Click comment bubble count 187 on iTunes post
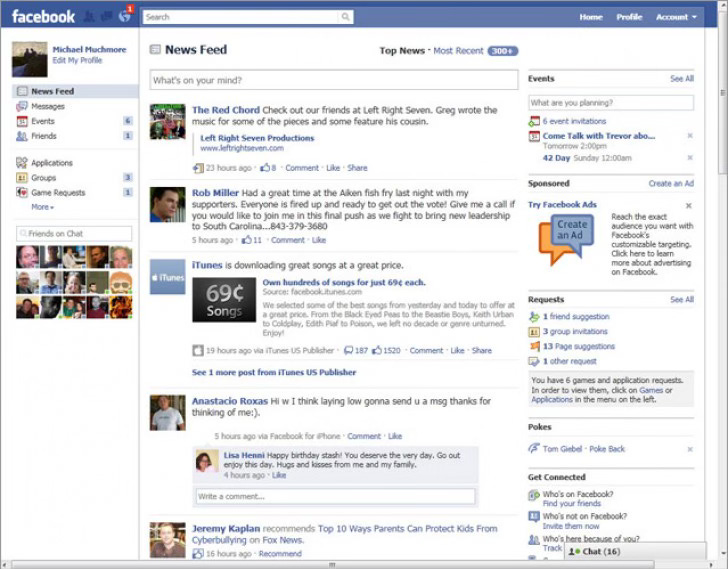This screenshot has width=728, height=569. (x=355, y=350)
